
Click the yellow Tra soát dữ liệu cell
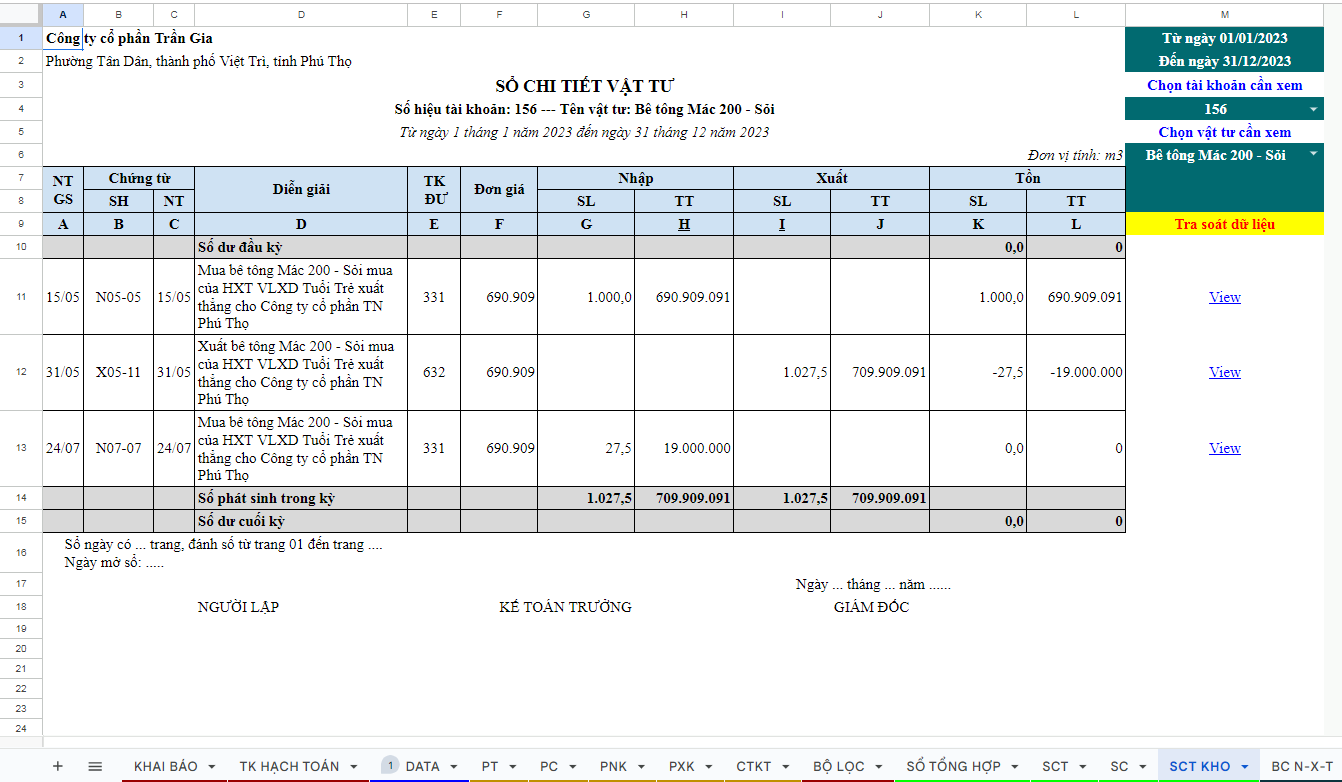click(x=1224, y=224)
